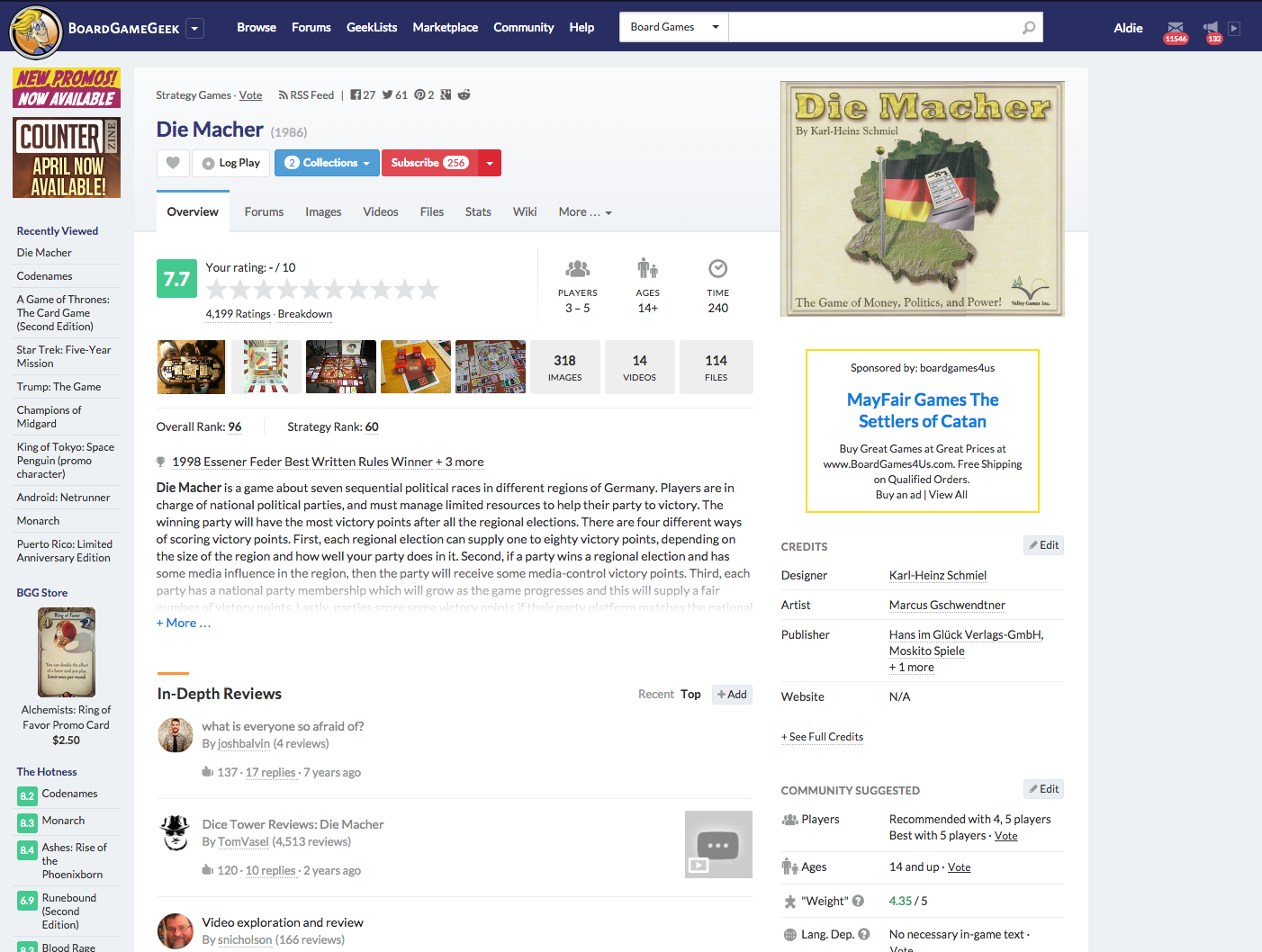Open designer Karl-Heinz Schmiel link
The height and width of the screenshot is (952, 1262).
938,576
